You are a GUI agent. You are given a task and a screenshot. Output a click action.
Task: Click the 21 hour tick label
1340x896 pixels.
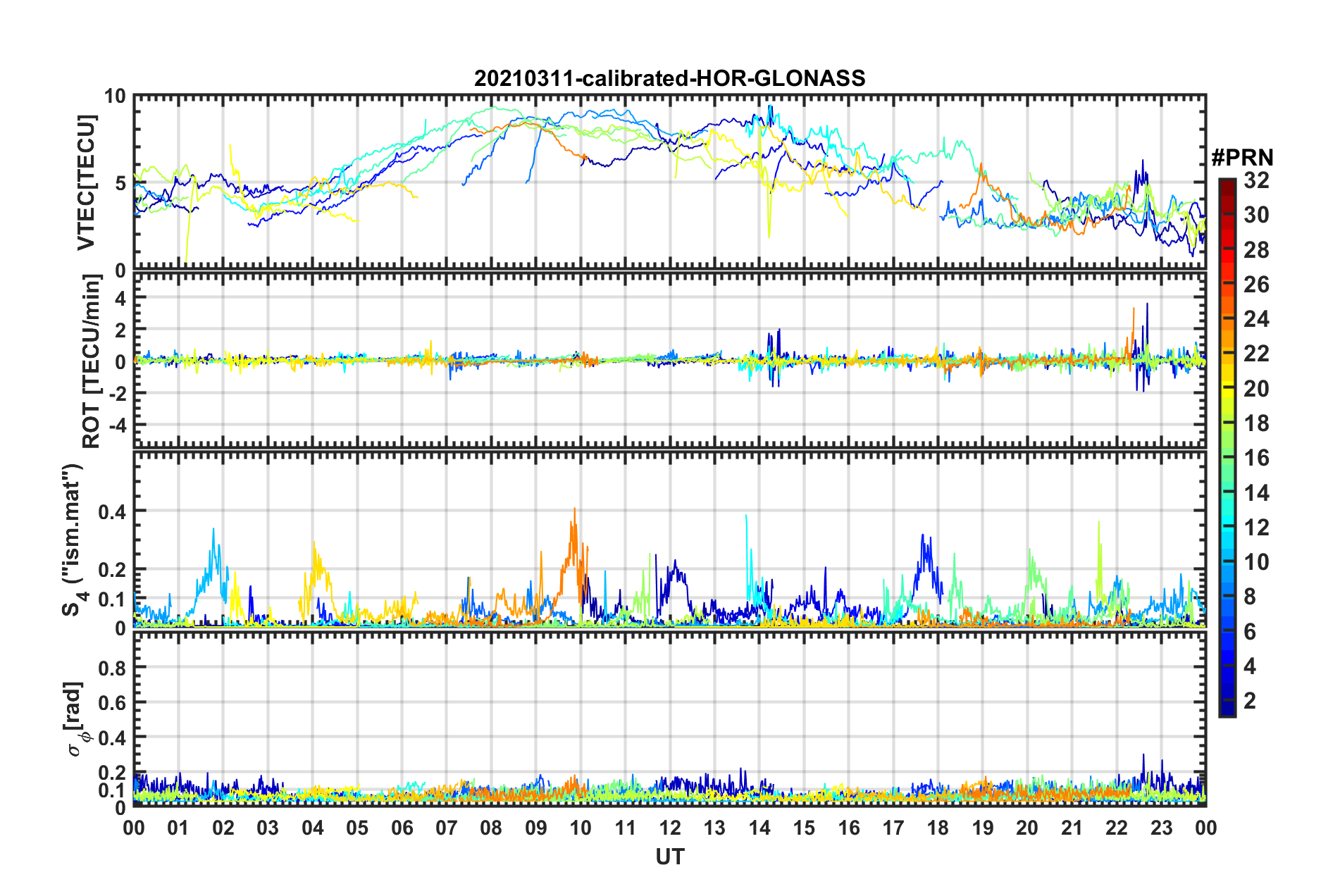pos(1072,828)
